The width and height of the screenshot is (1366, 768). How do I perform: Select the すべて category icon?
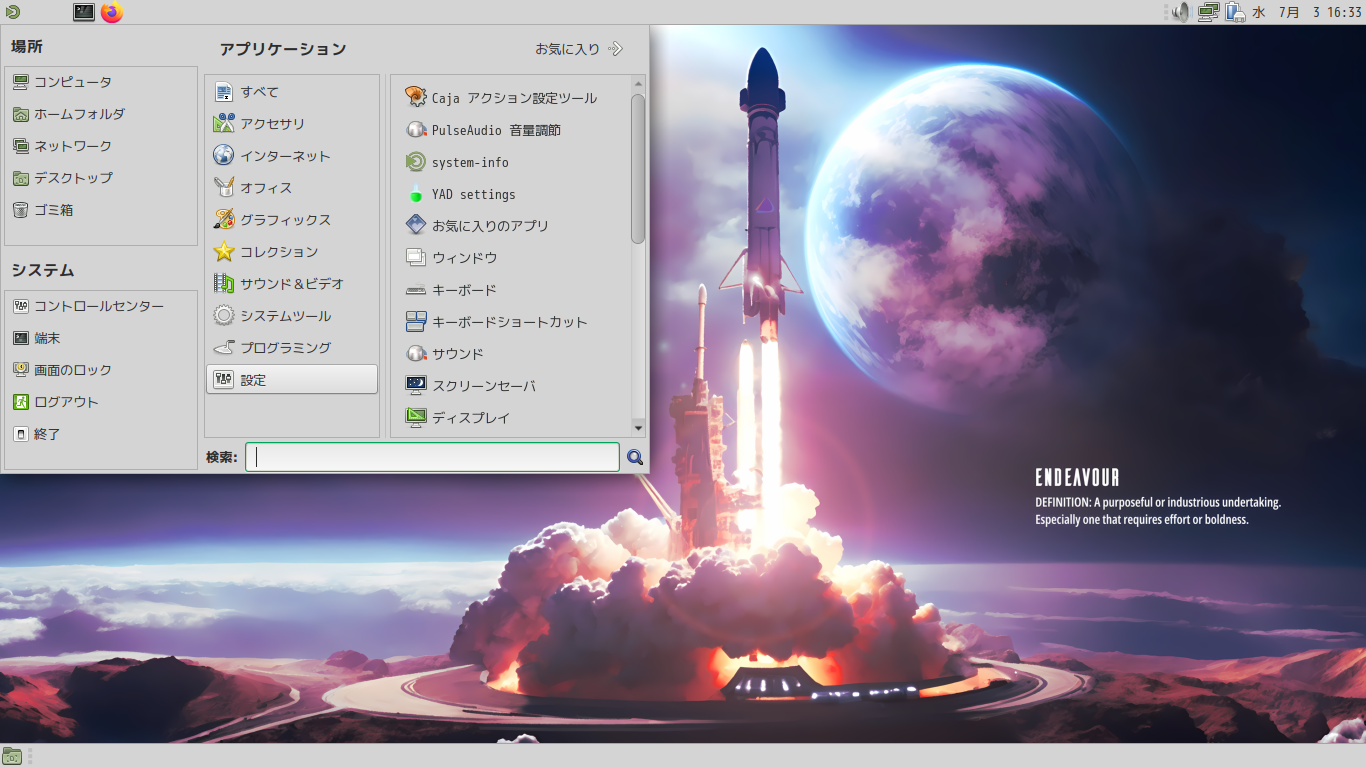[224, 92]
